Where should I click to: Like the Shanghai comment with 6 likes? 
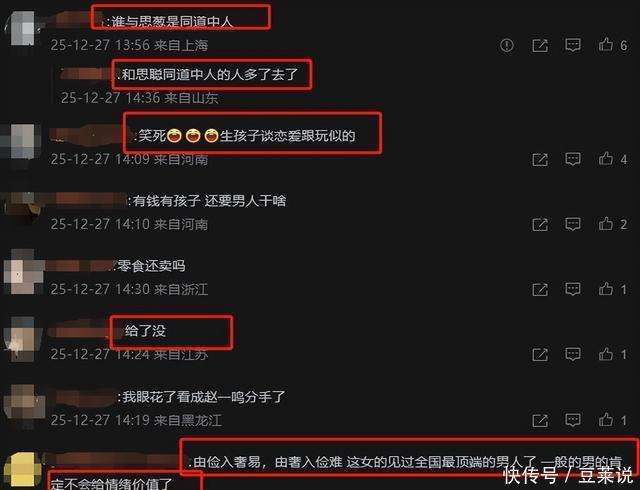coord(606,45)
